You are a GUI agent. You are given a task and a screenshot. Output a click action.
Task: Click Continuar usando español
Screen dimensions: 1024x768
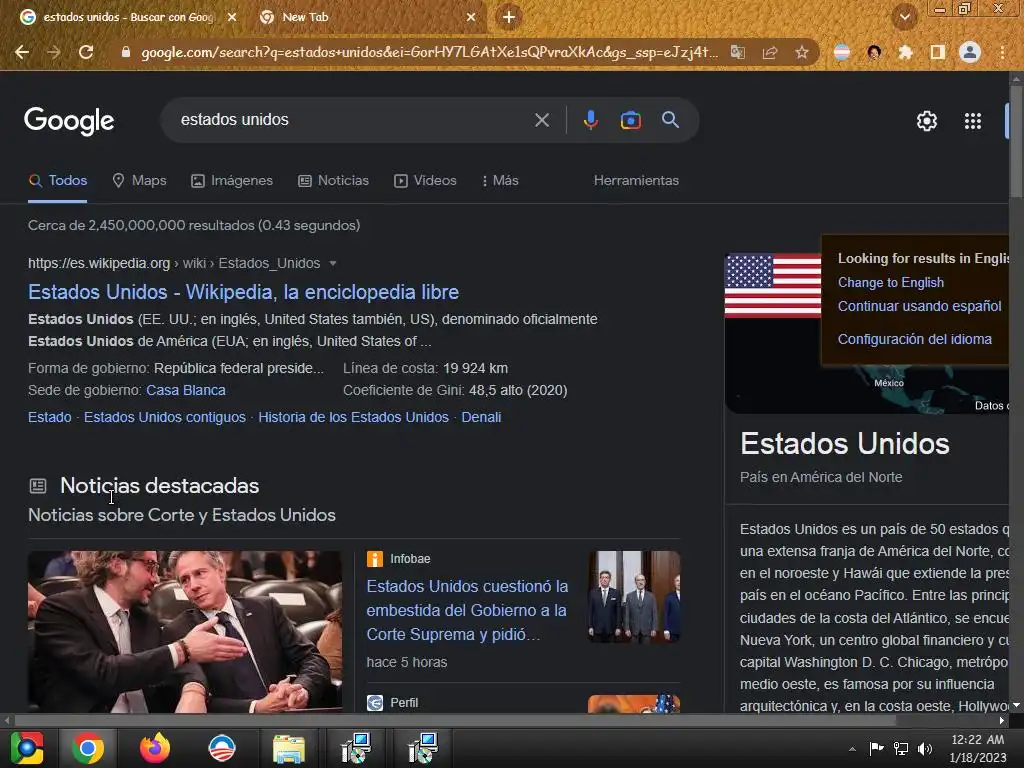pos(920,306)
